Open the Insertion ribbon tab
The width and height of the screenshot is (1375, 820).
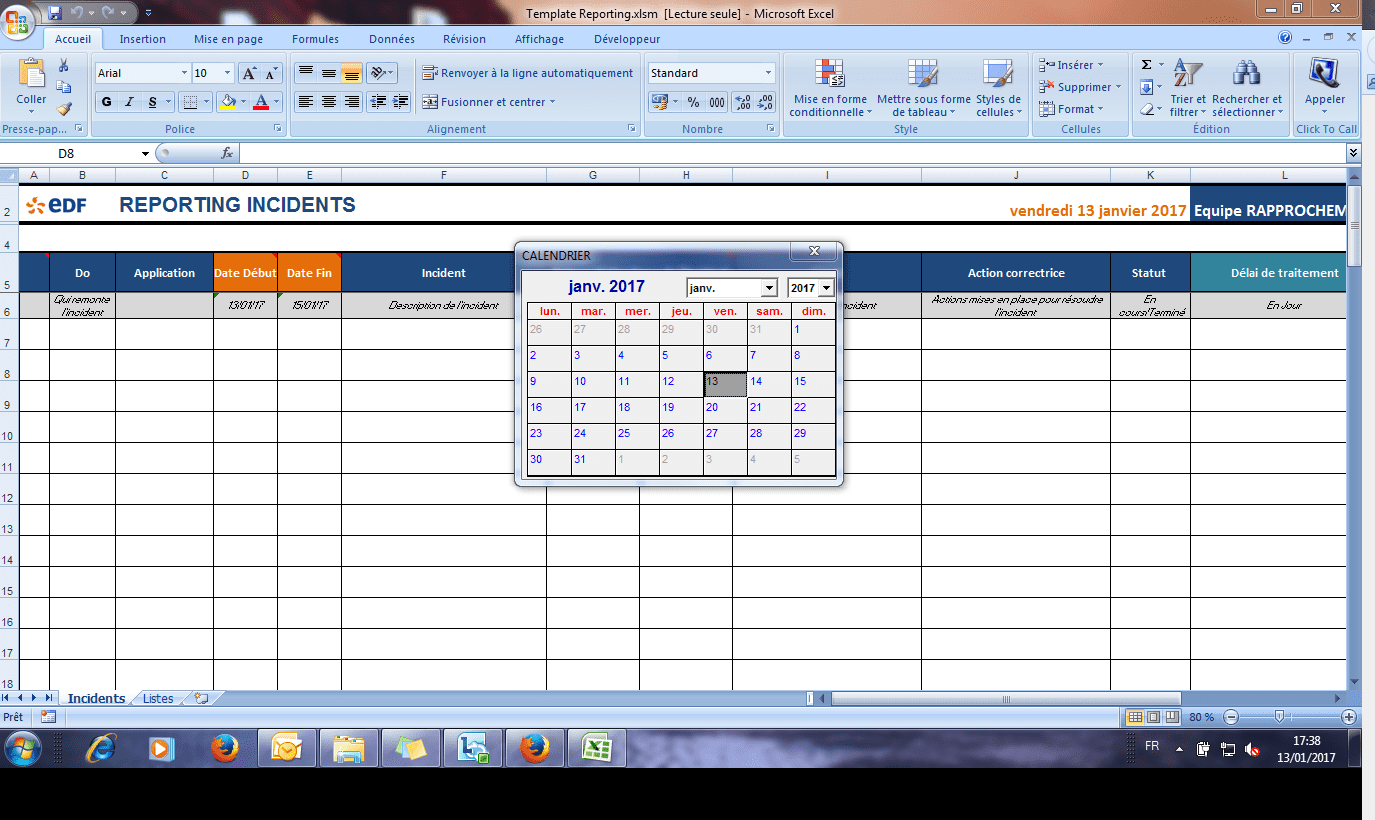pos(143,39)
